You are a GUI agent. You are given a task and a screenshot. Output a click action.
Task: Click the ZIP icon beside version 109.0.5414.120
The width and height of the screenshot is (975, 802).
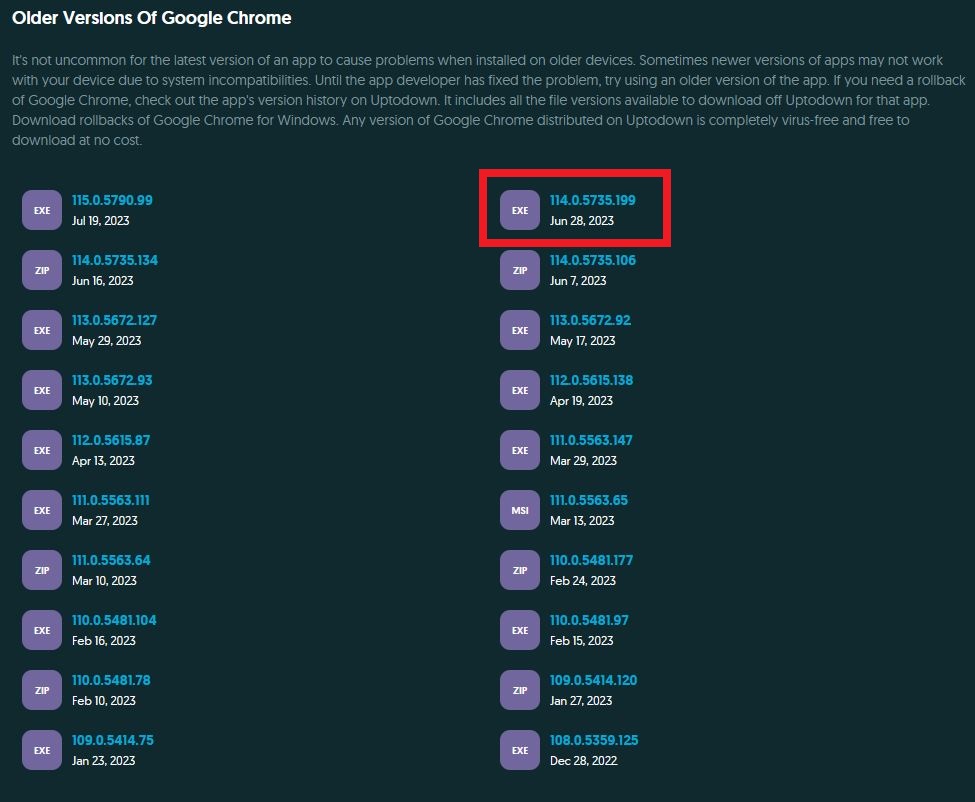point(520,690)
